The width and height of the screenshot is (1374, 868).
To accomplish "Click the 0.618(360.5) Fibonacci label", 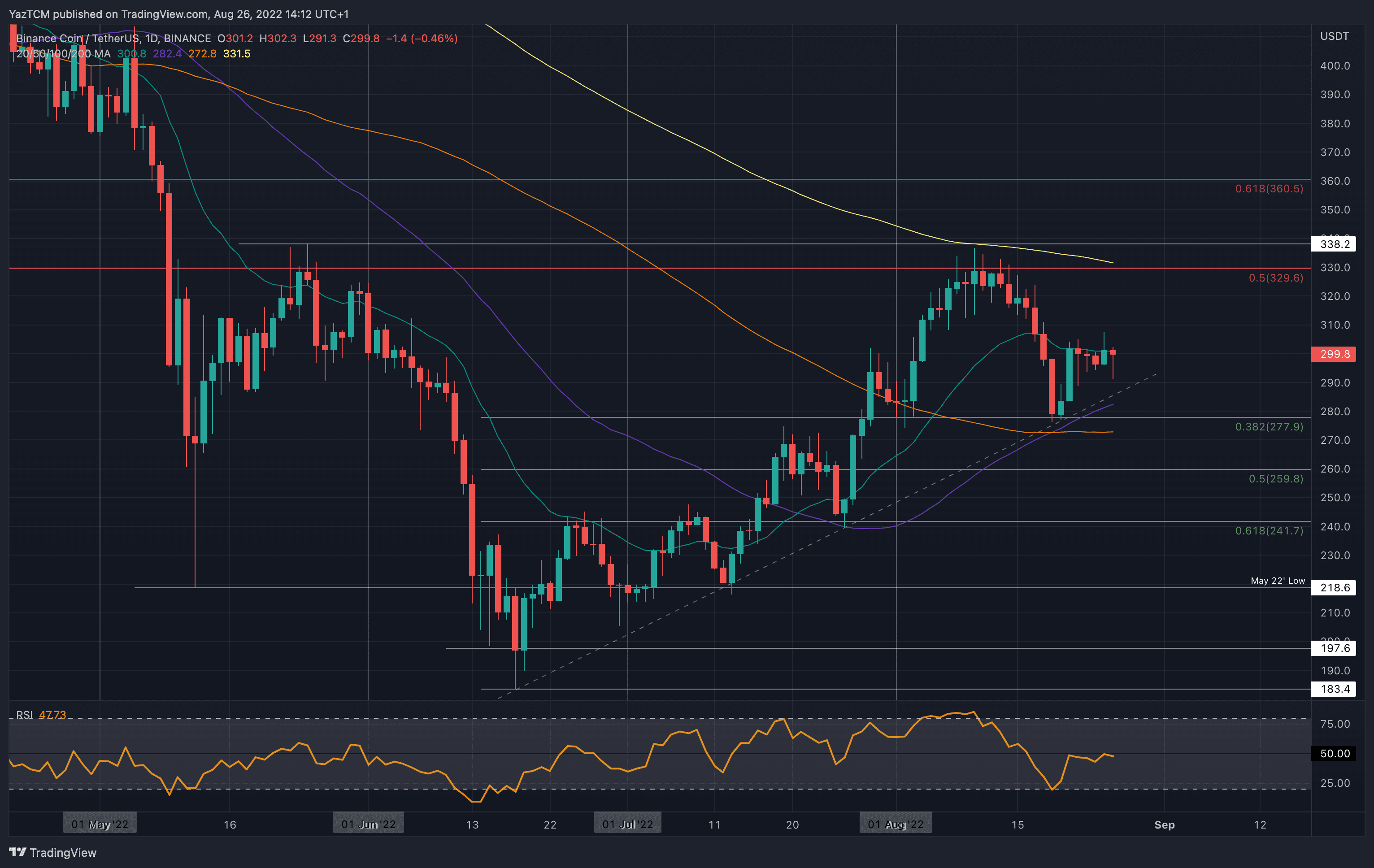I will point(1269,189).
